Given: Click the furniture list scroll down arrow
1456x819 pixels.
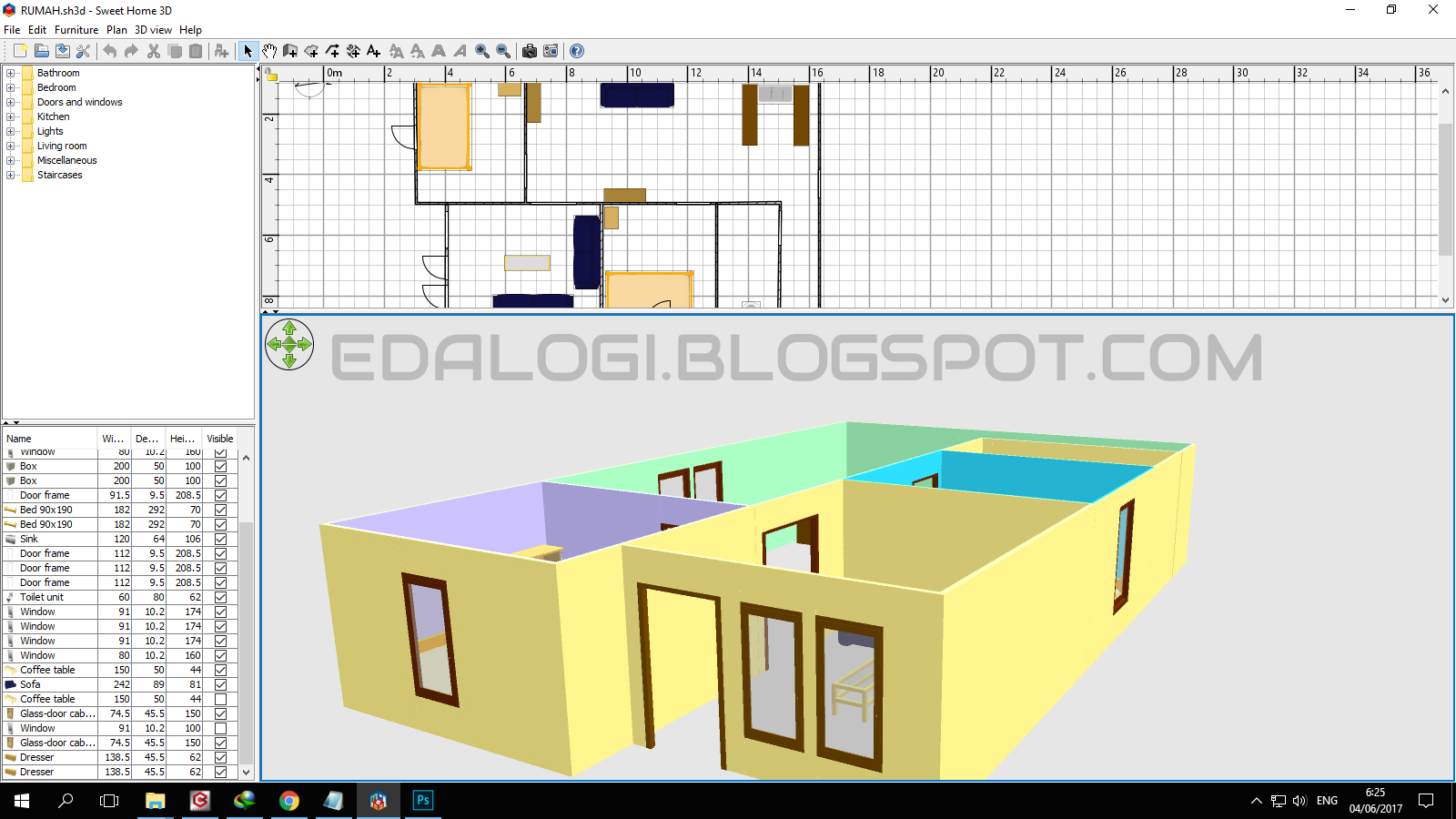Looking at the screenshot, I should point(246,772).
